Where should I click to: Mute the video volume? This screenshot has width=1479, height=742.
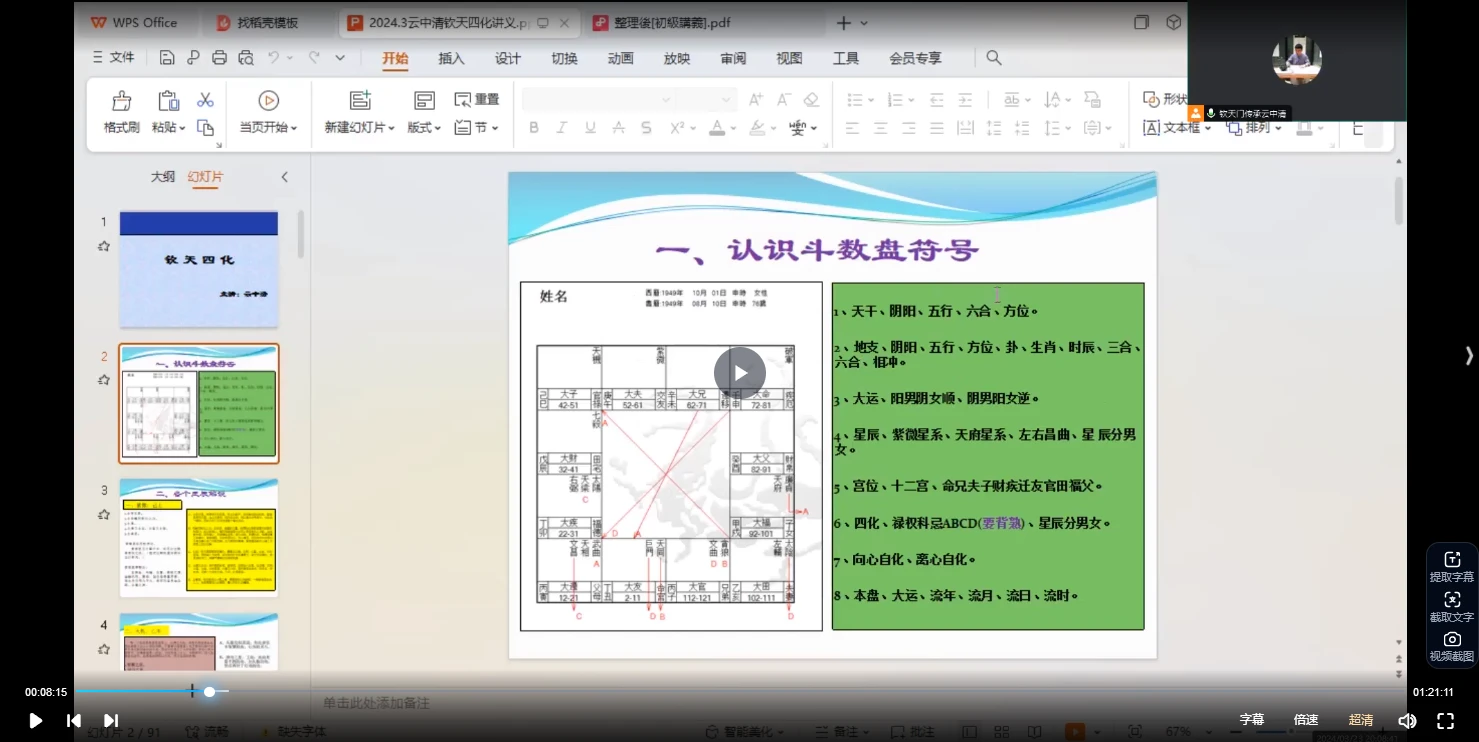point(1407,720)
